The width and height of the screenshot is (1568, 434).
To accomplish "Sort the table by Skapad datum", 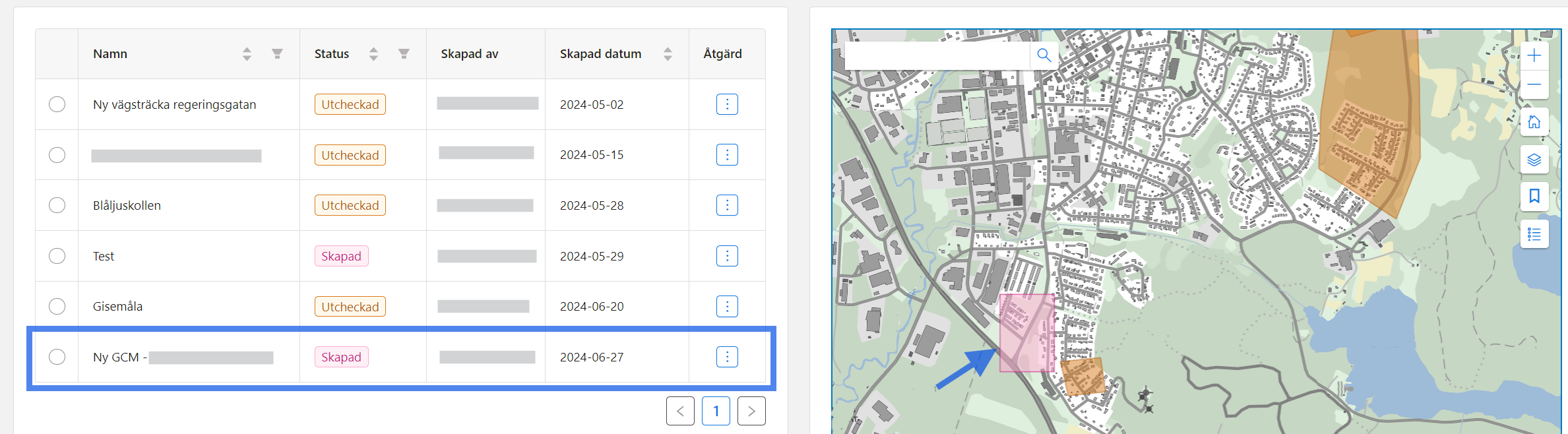I will click(668, 54).
